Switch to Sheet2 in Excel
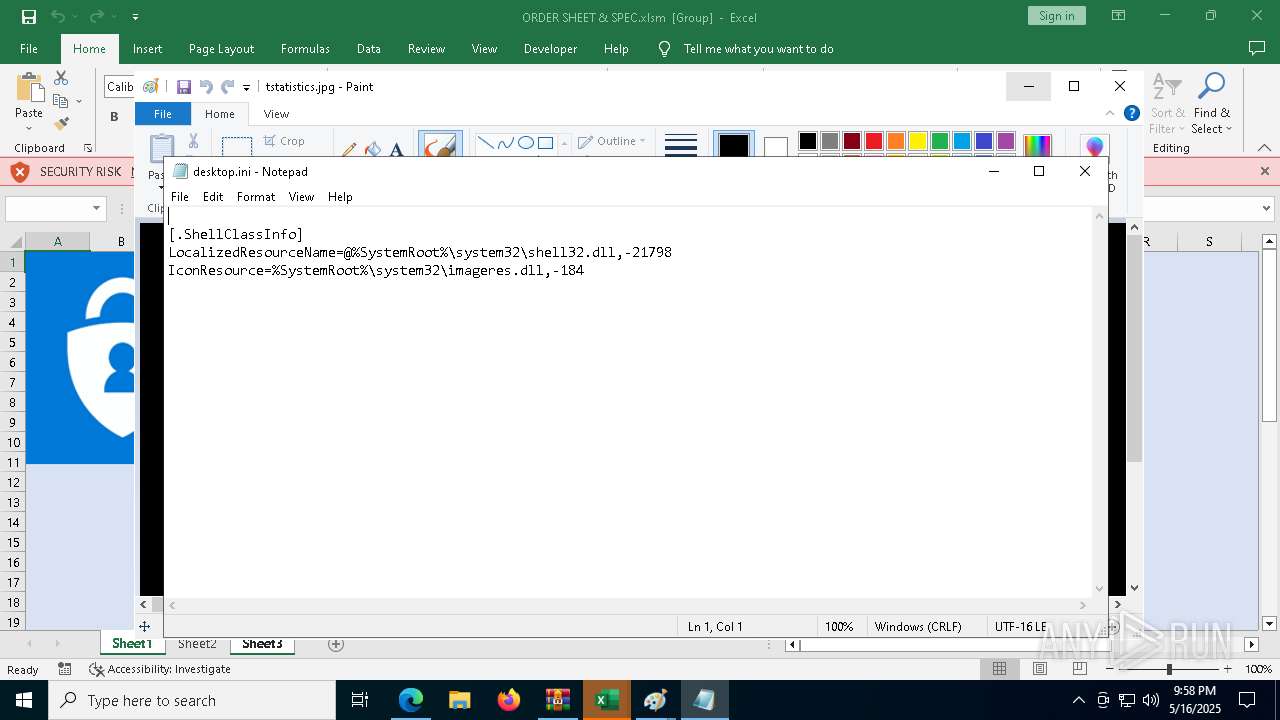 tap(197, 644)
